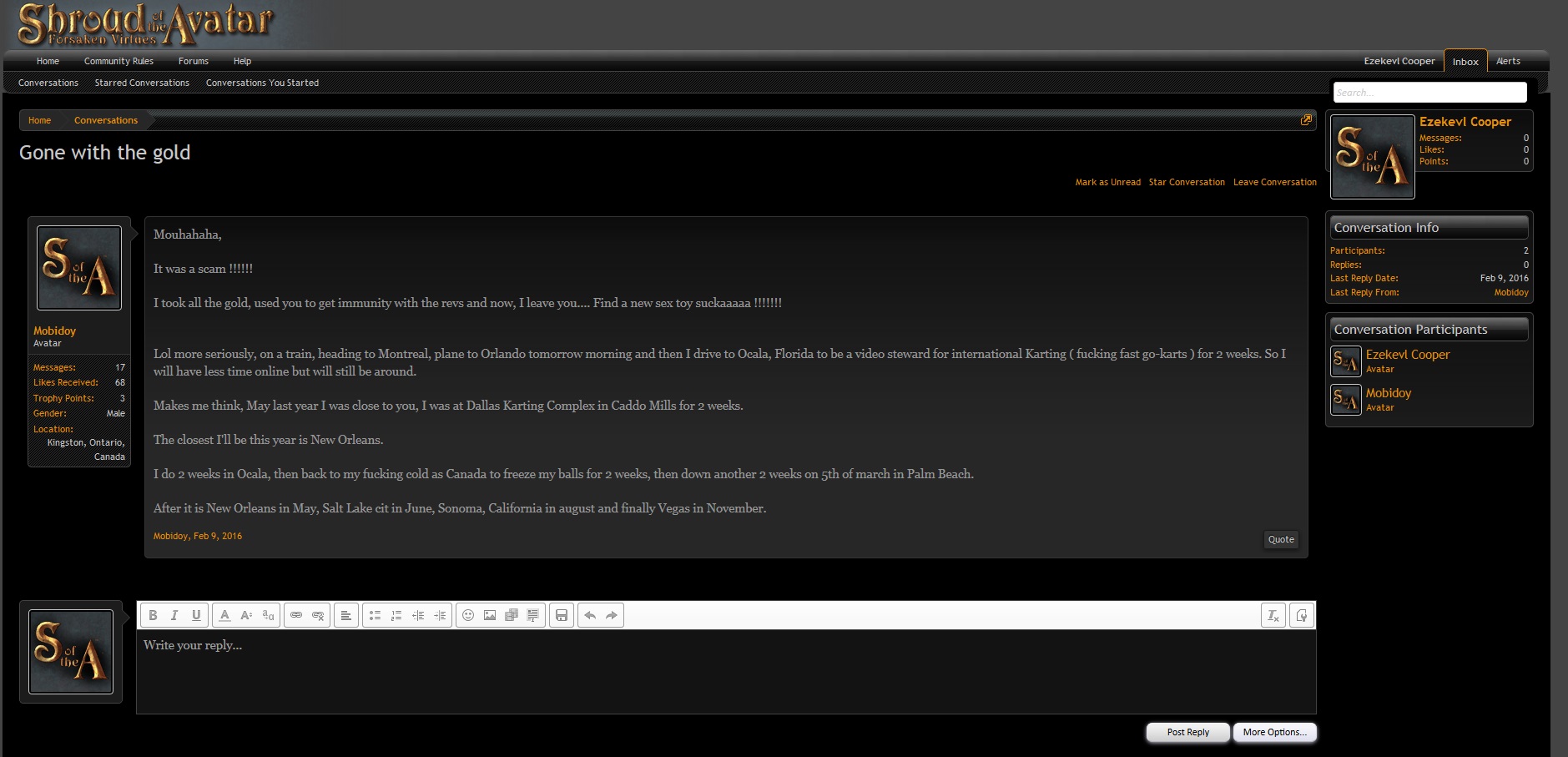Open Ezekevl Cooper in Conversation Participants
The width and height of the screenshot is (1568, 757).
click(1407, 355)
